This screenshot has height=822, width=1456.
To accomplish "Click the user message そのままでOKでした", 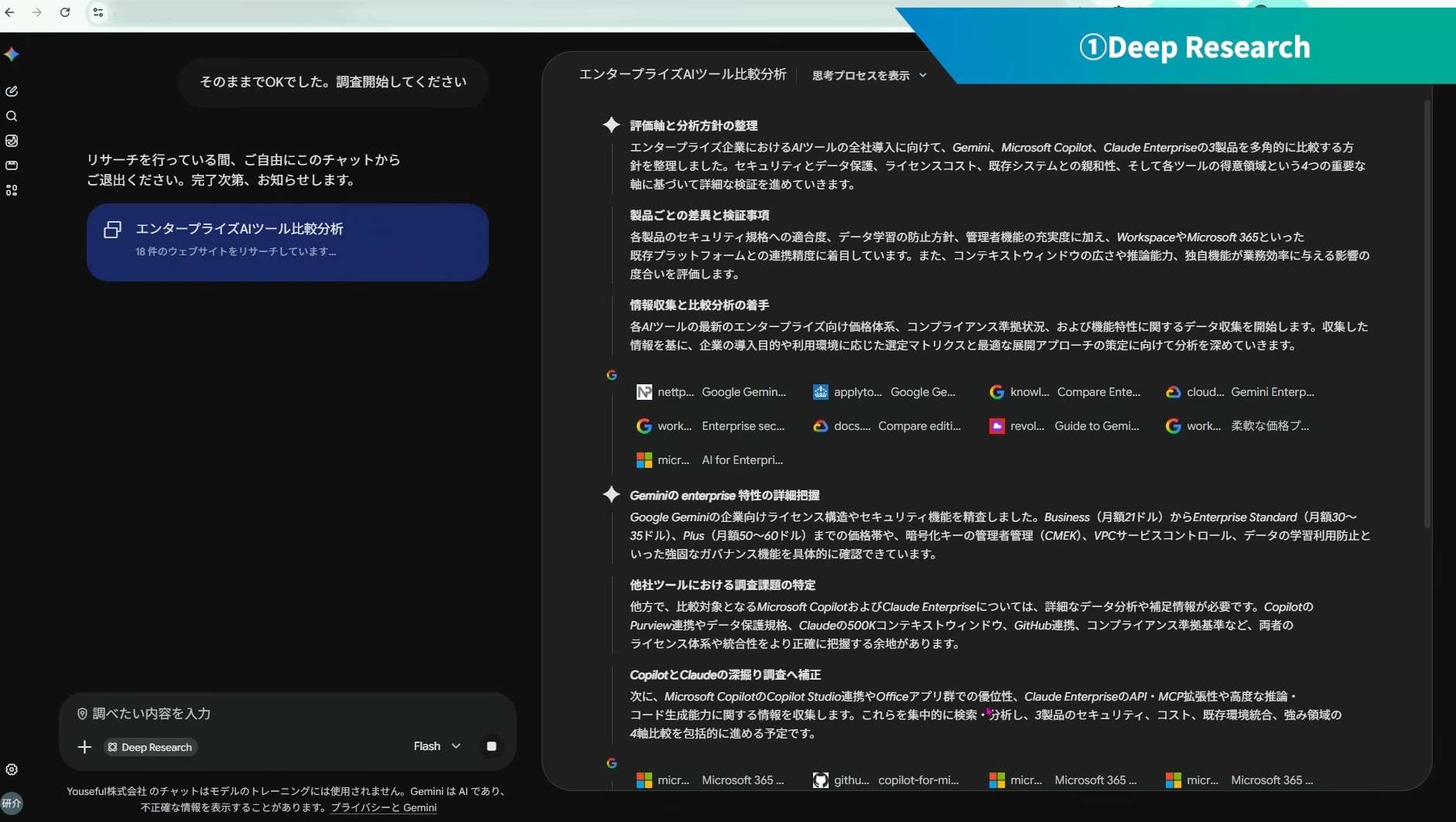I will 333,82.
